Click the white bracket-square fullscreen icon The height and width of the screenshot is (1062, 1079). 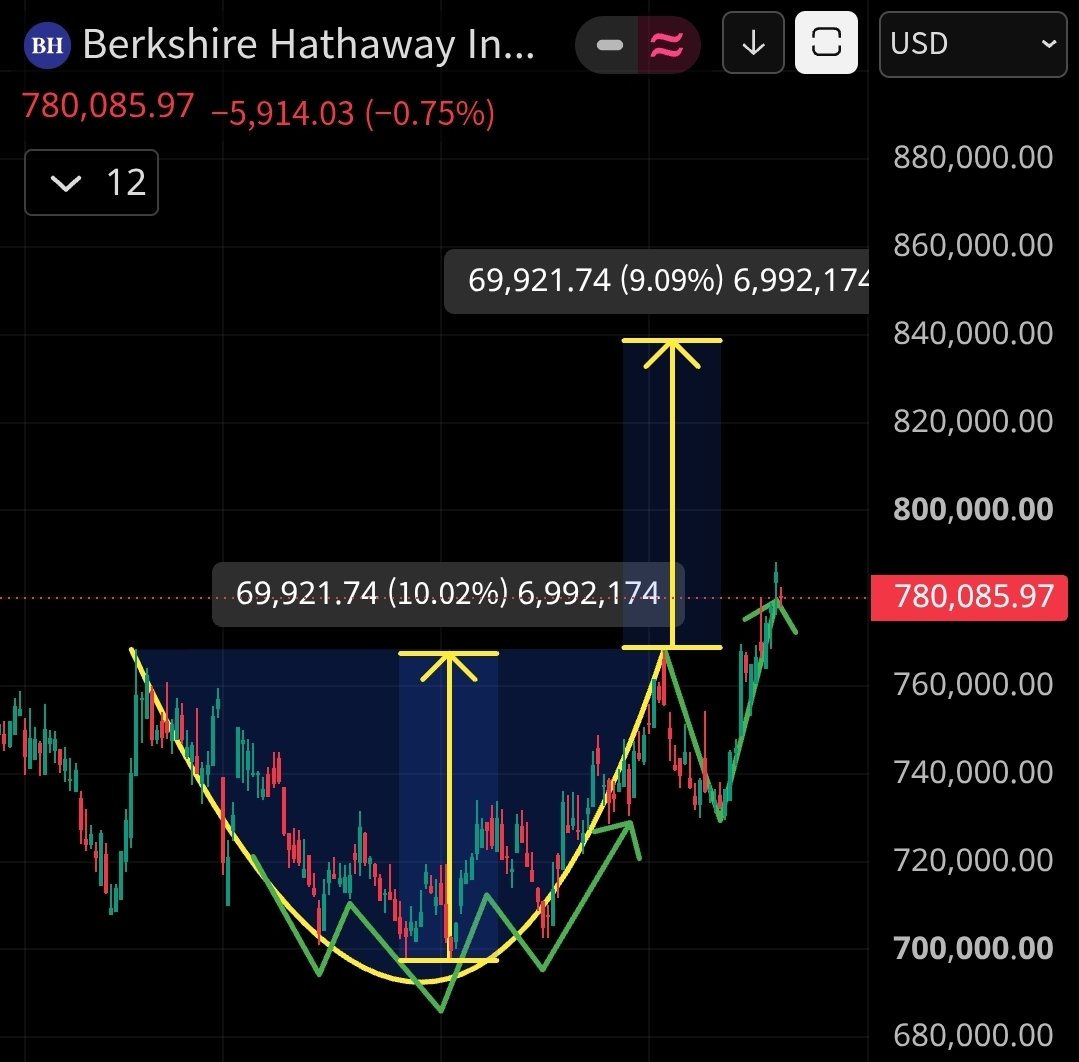pos(826,43)
